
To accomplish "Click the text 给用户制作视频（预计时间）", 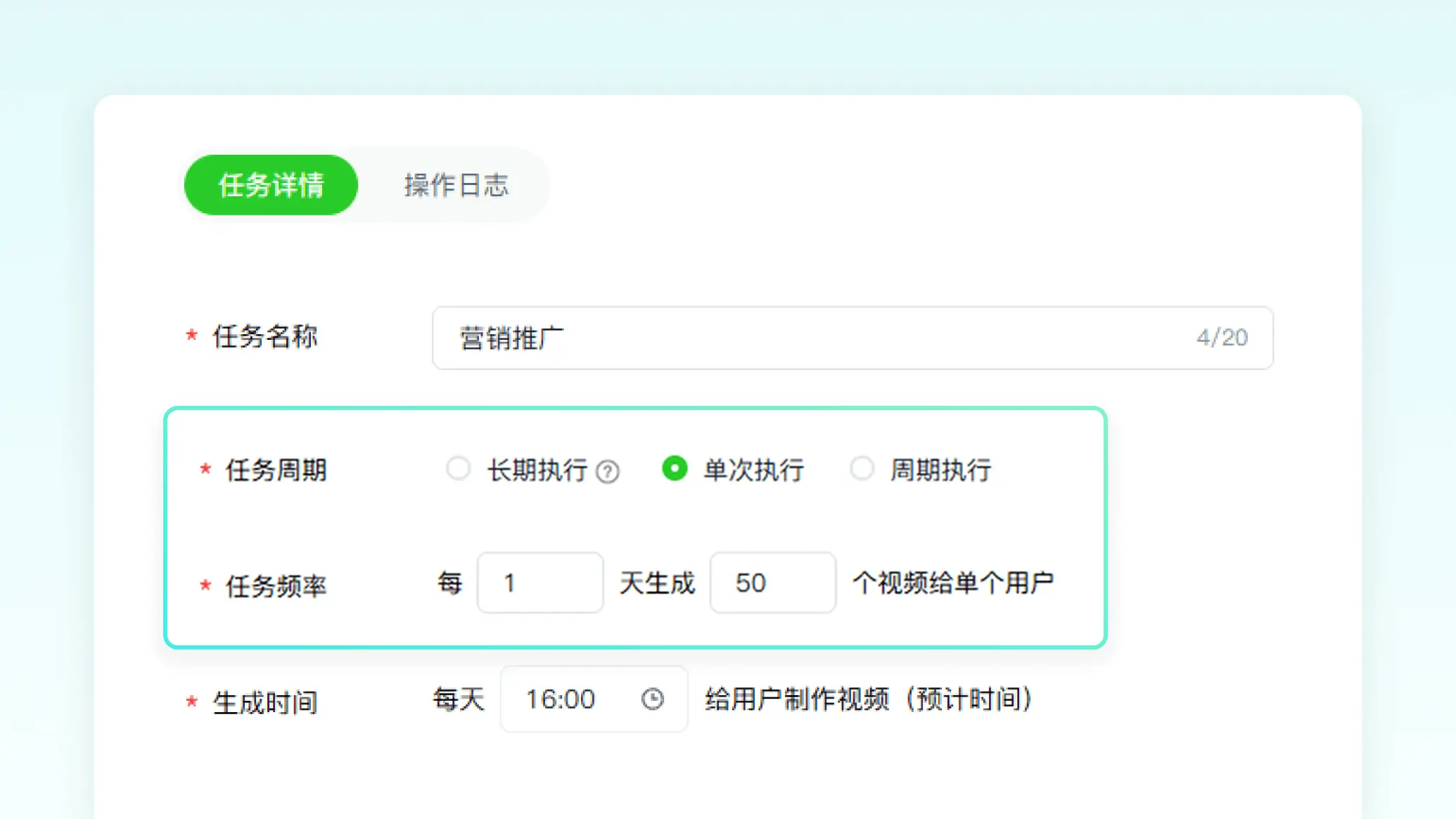I will point(869,699).
